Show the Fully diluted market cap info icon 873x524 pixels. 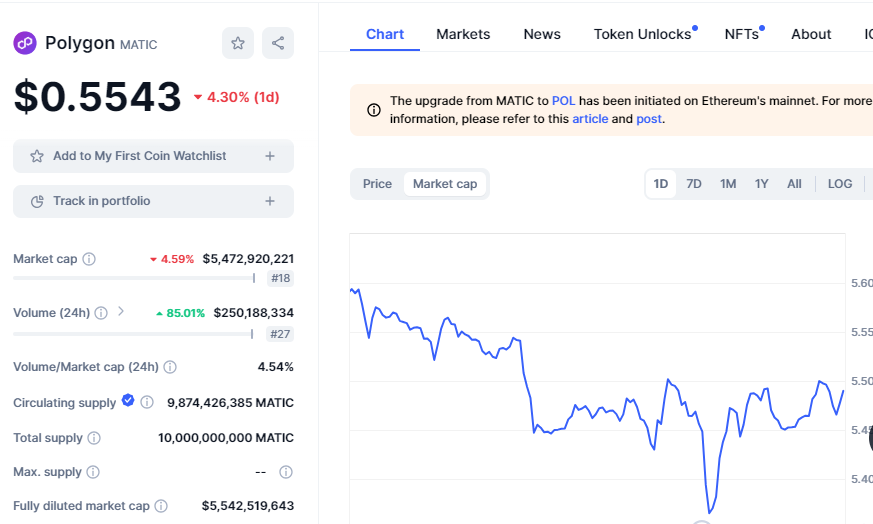[x=161, y=506]
